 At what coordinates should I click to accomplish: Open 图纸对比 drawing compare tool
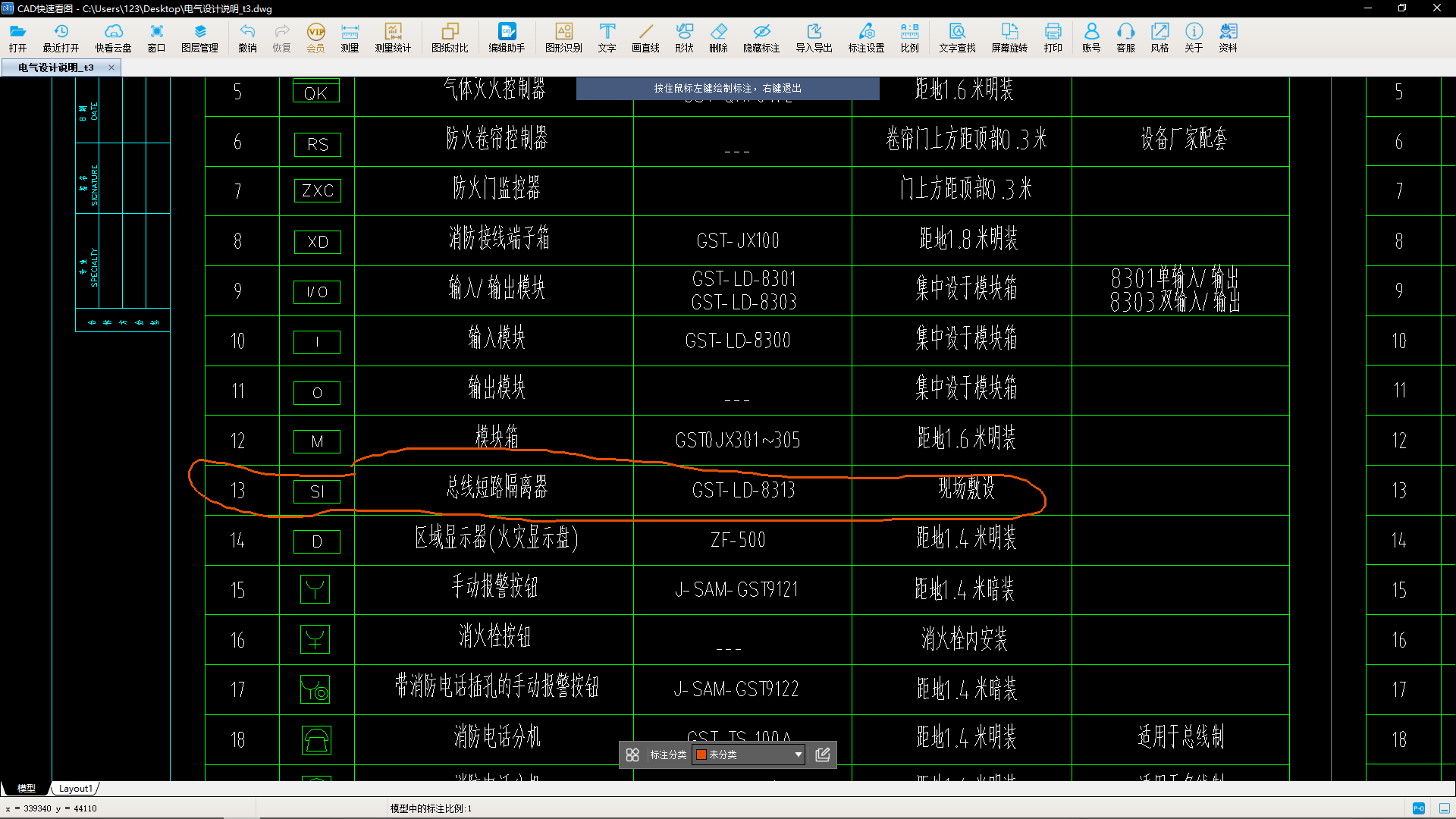[x=450, y=37]
